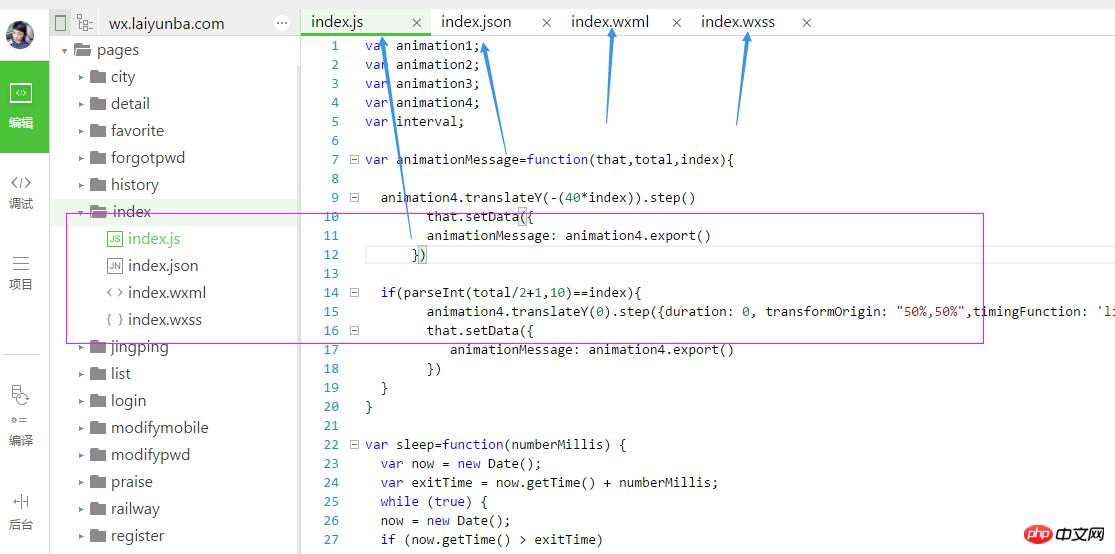
Task: Open the three-dot more options menu
Action: (x=282, y=22)
